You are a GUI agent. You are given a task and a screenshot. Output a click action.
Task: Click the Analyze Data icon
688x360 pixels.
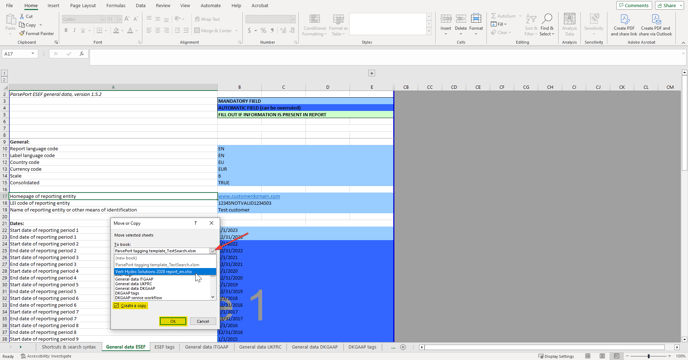click(x=570, y=19)
